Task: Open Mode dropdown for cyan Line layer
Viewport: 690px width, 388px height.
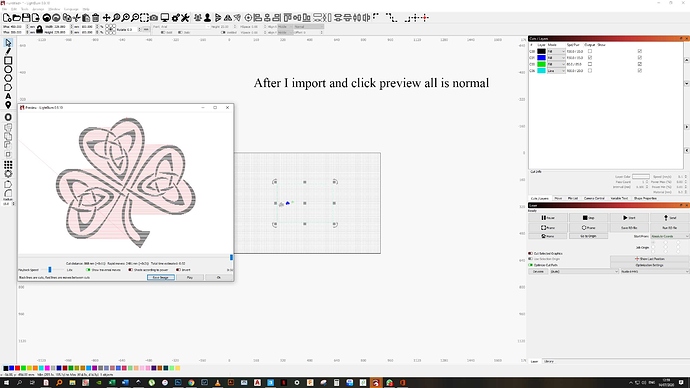Action: 556,70
